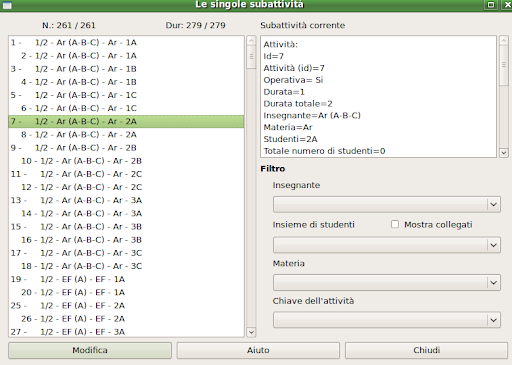
Task: Click the details panel scroll-down arrow
Action: [504, 153]
